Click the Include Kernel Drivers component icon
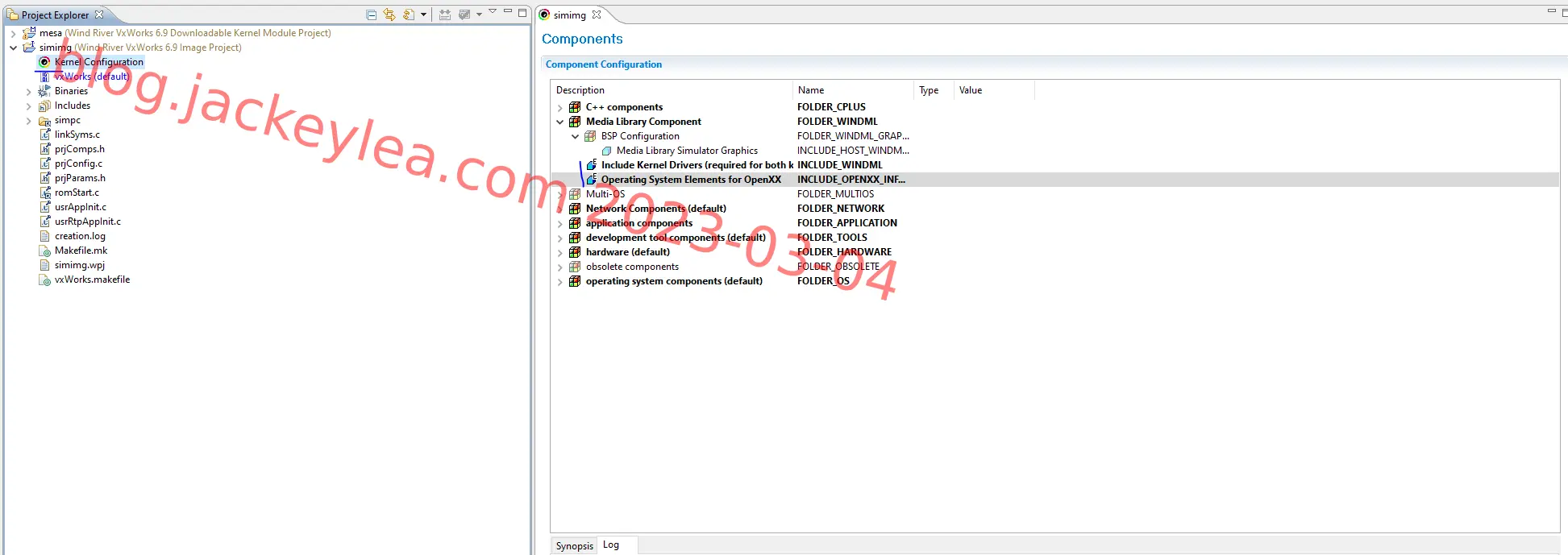This screenshot has width=1568, height=555. pos(591,165)
